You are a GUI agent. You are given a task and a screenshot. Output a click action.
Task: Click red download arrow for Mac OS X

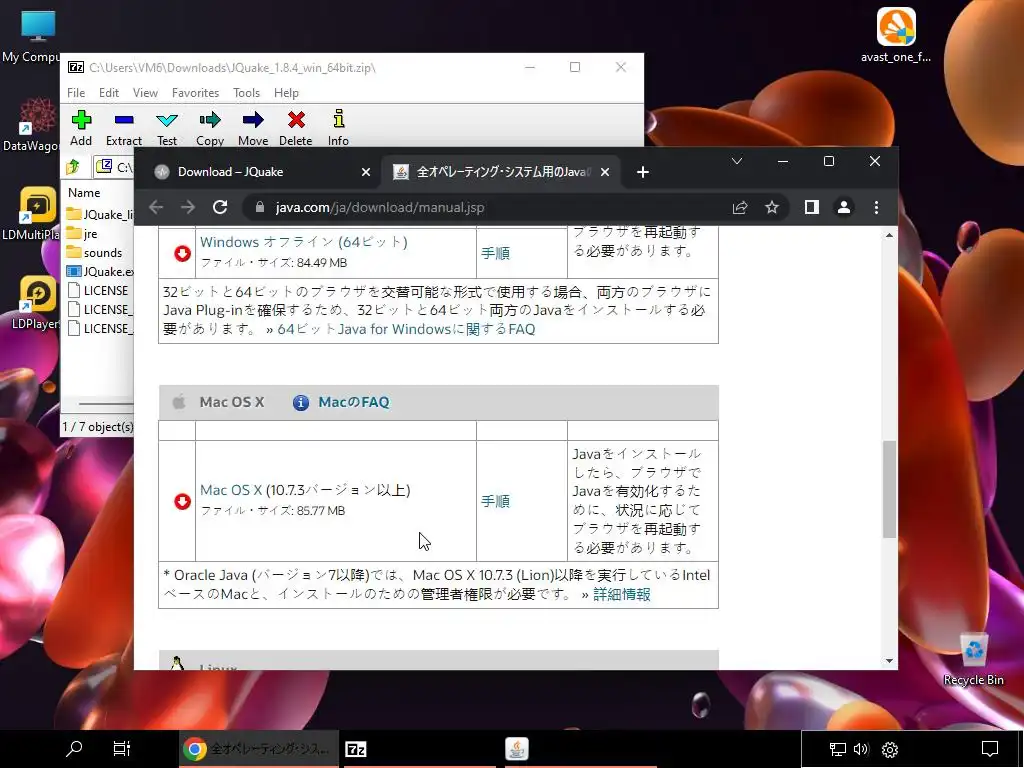[182, 502]
